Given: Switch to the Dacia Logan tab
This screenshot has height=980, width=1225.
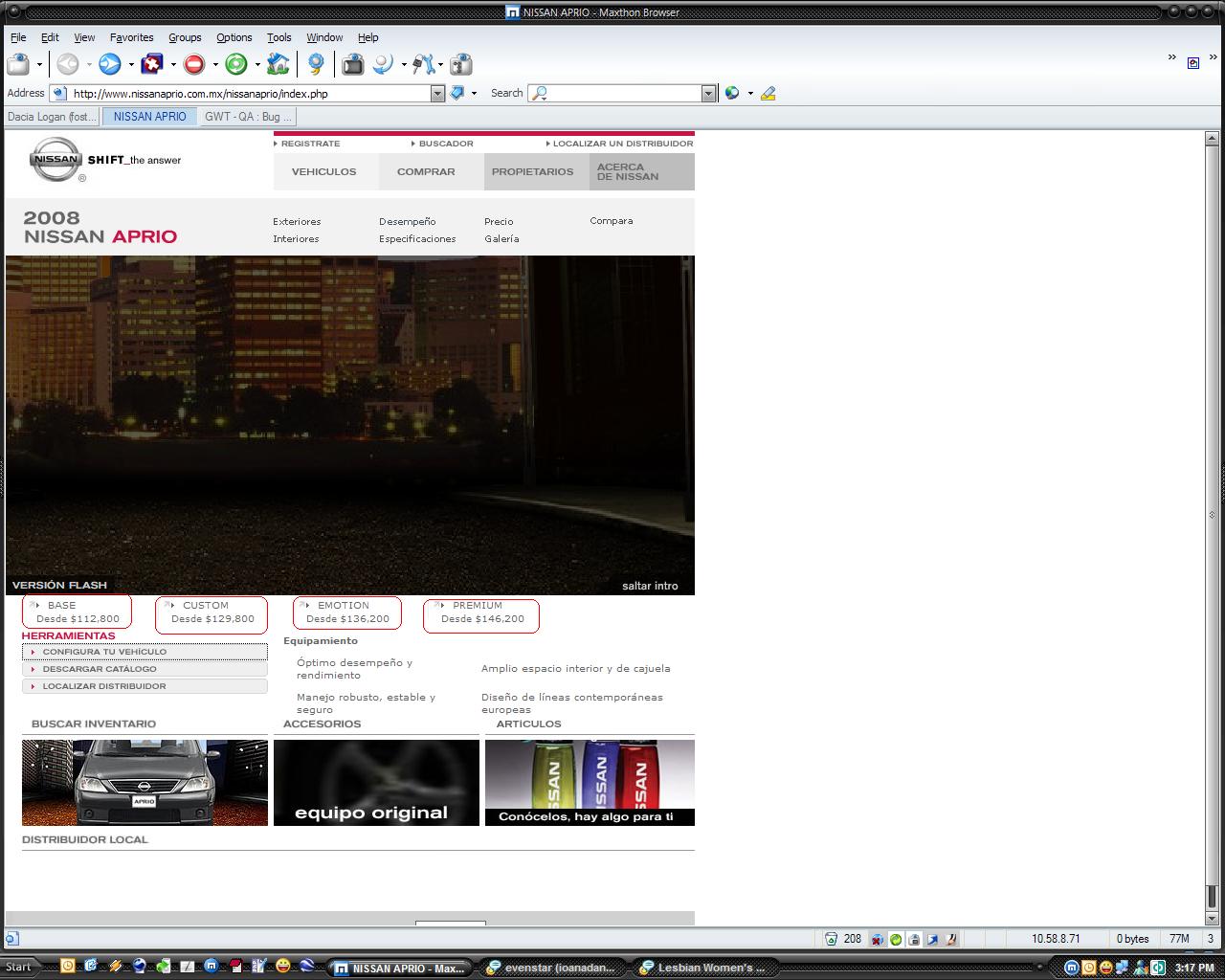Looking at the screenshot, I should (52, 117).
